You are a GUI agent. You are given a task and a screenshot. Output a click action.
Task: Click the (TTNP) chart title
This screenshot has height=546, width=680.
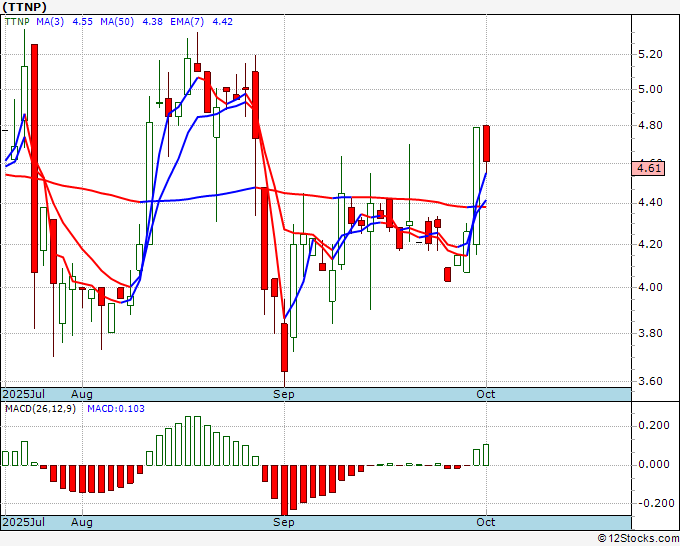coord(24,7)
